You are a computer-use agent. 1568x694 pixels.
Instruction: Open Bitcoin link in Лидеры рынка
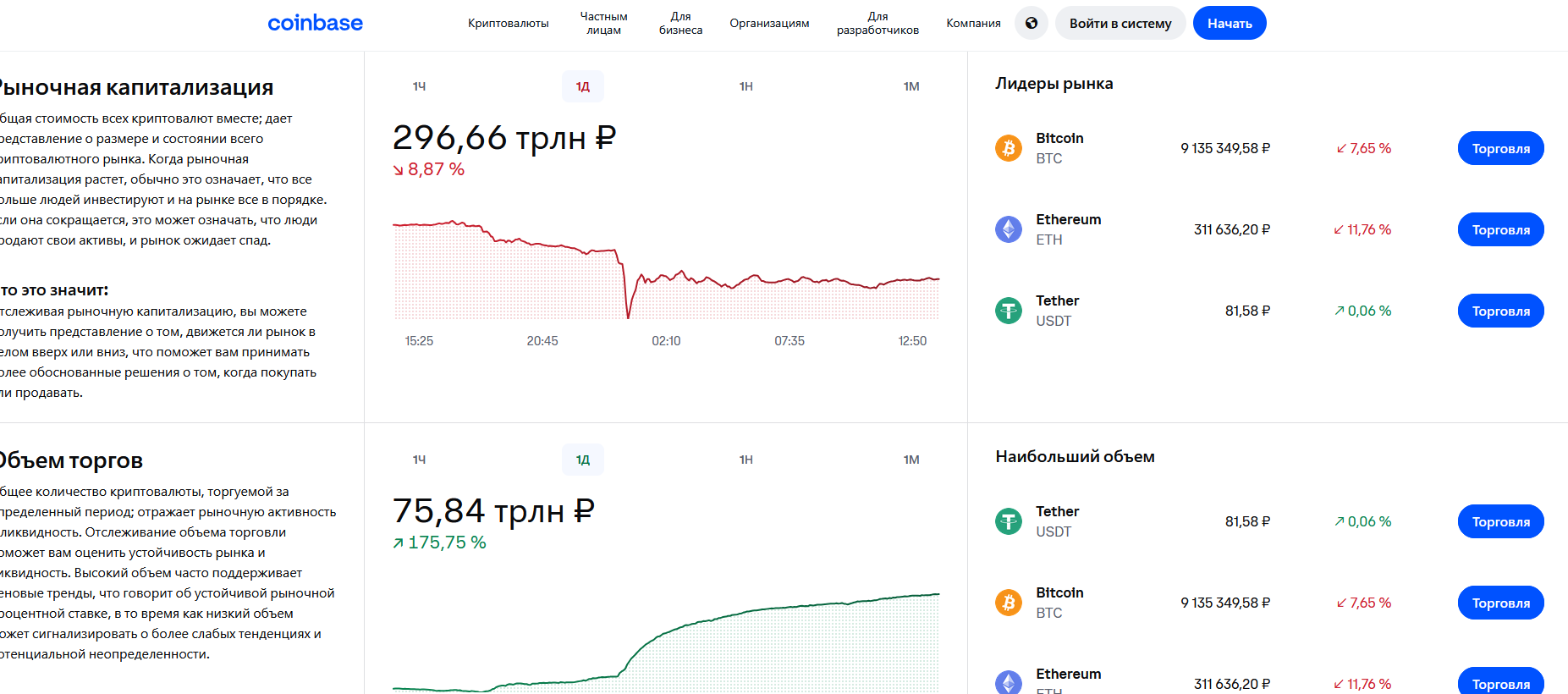click(x=1059, y=138)
